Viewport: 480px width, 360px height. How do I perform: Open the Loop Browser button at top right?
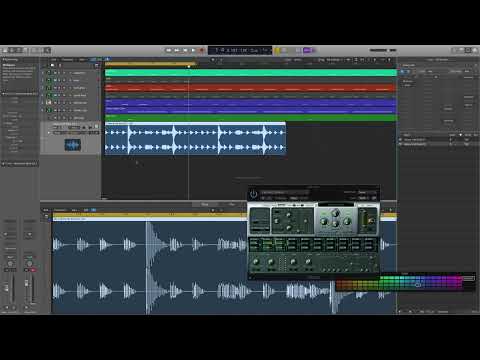[x=468, y=50]
